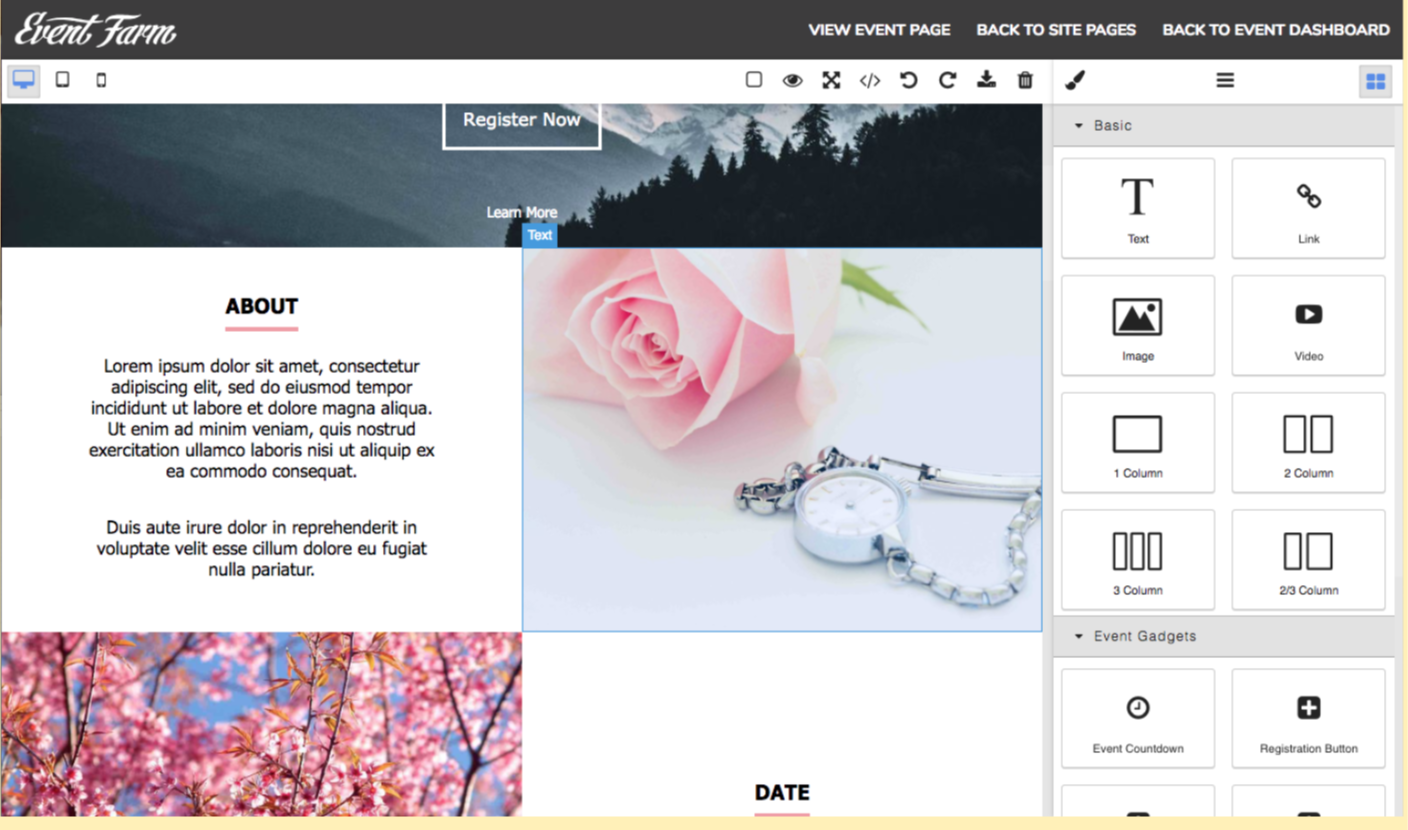Enter fullscreen mode with arrows icon
The width and height of the screenshot is (1408, 830).
[x=831, y=80]
